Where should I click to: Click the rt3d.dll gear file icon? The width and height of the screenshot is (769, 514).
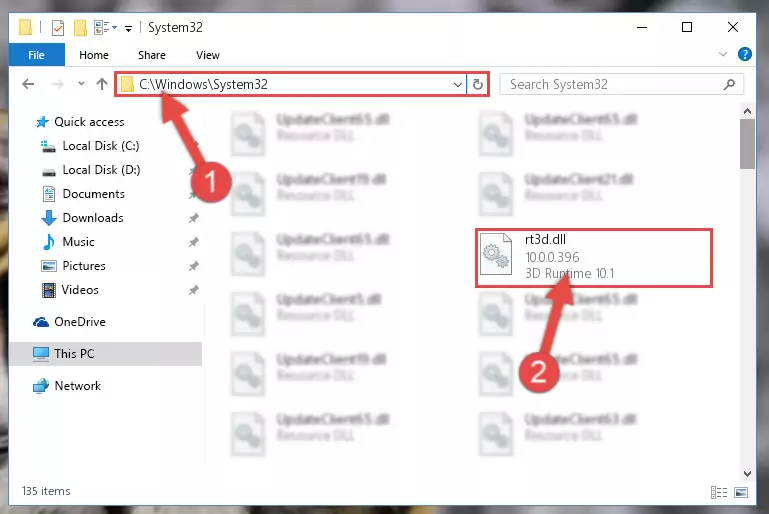coord(495,255)
